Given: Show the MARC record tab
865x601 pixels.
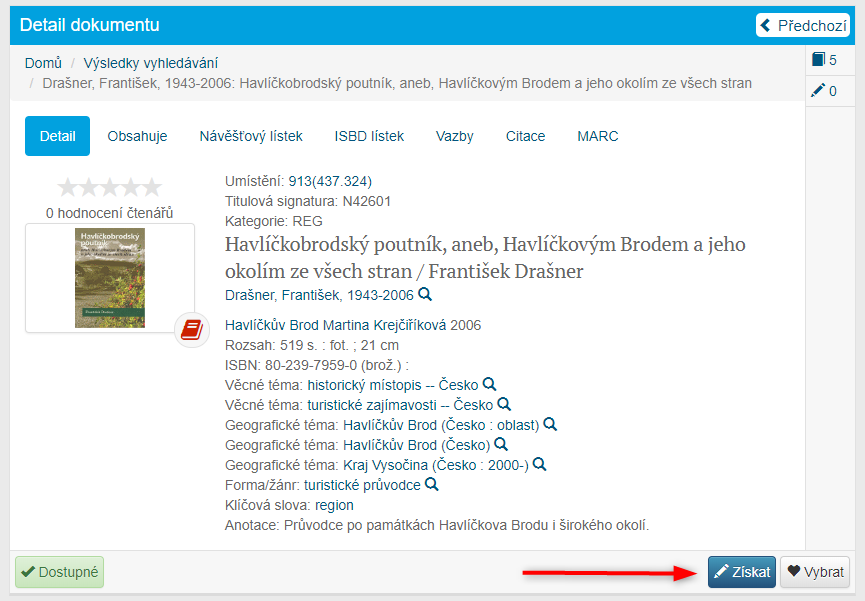Looking at the screenshot, I should 598,136.
